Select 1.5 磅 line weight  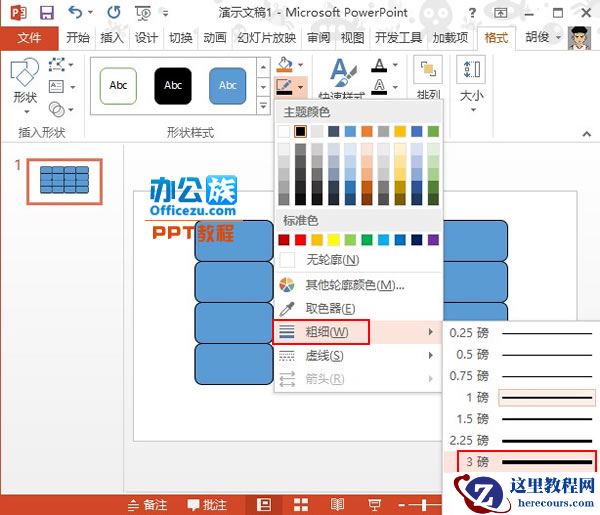(x=521, y=419)
